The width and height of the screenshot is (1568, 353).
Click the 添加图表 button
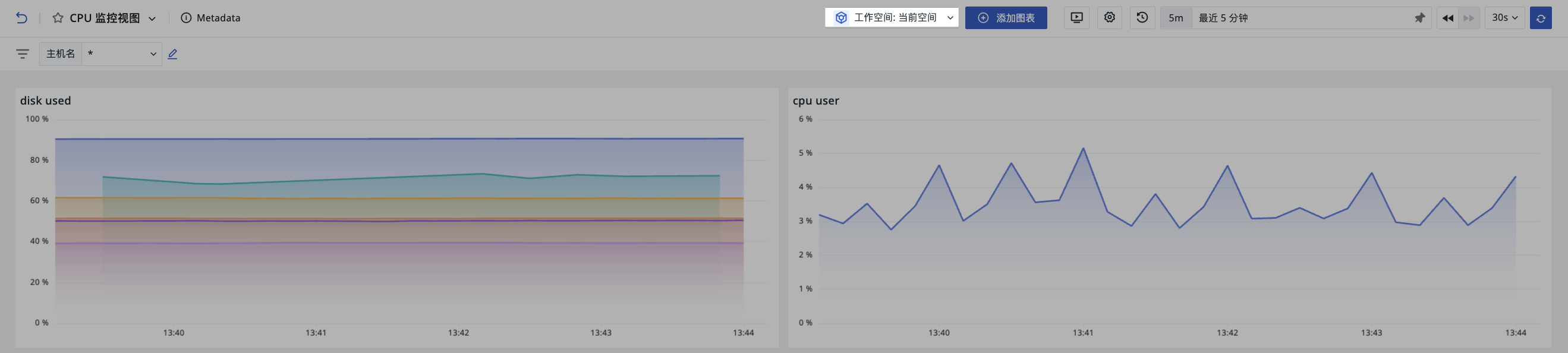tap(1006, 18)
